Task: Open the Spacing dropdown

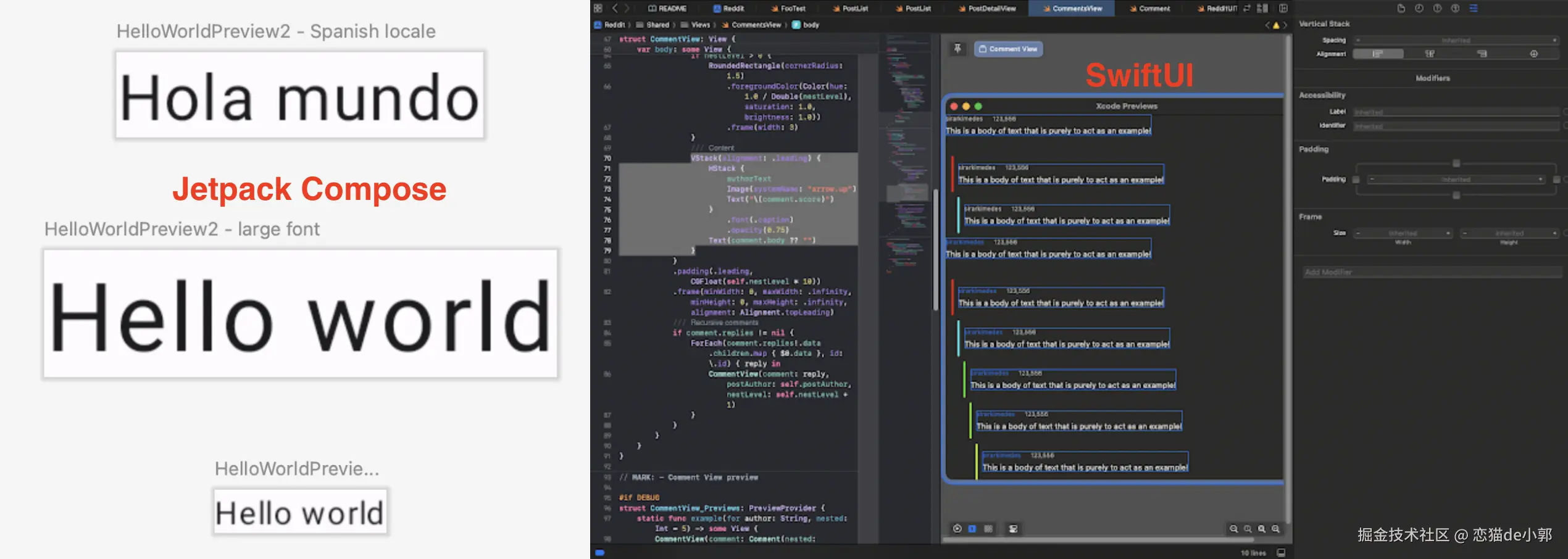Action: 1456,40
